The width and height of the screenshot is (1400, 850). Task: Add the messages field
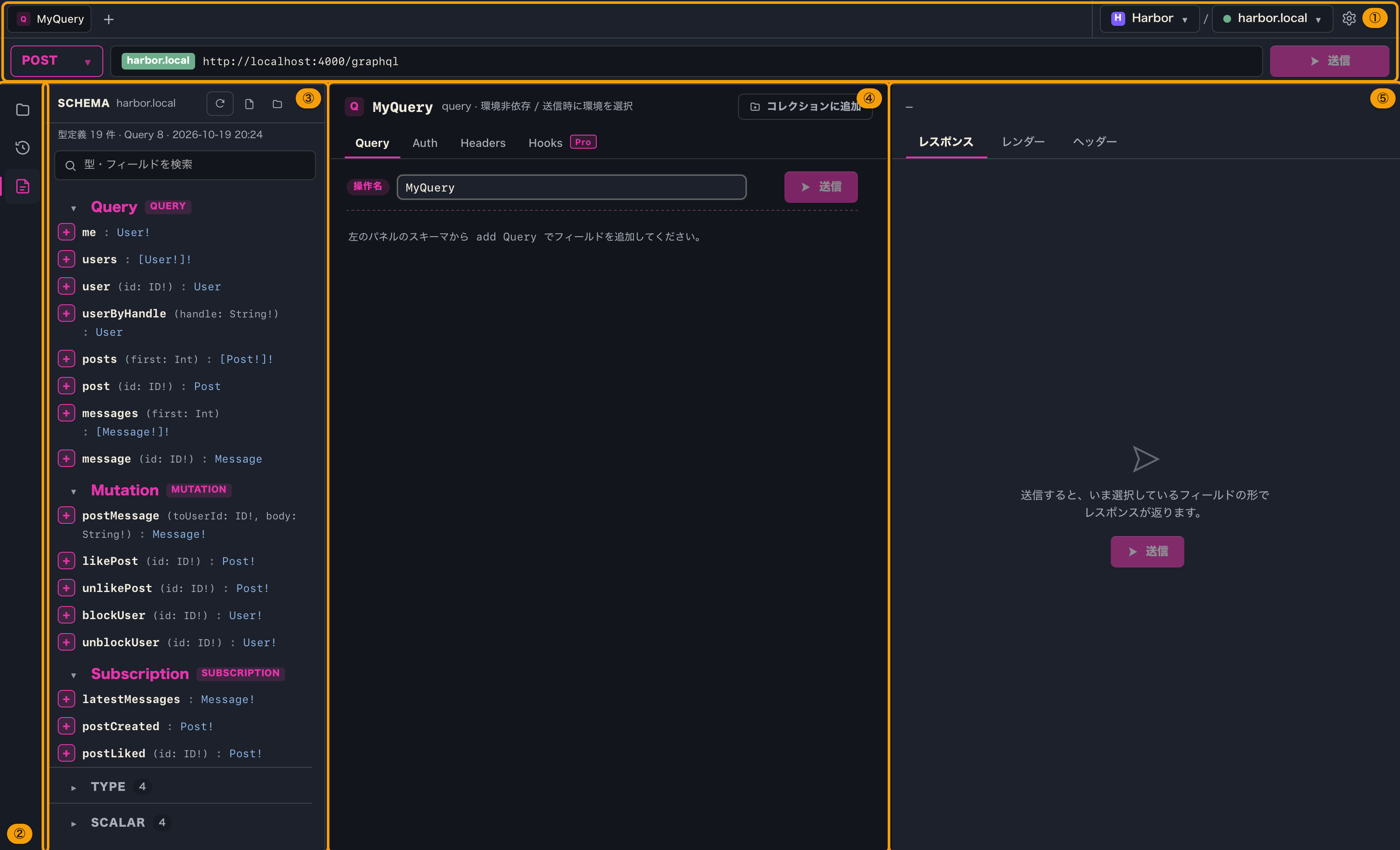66,413
